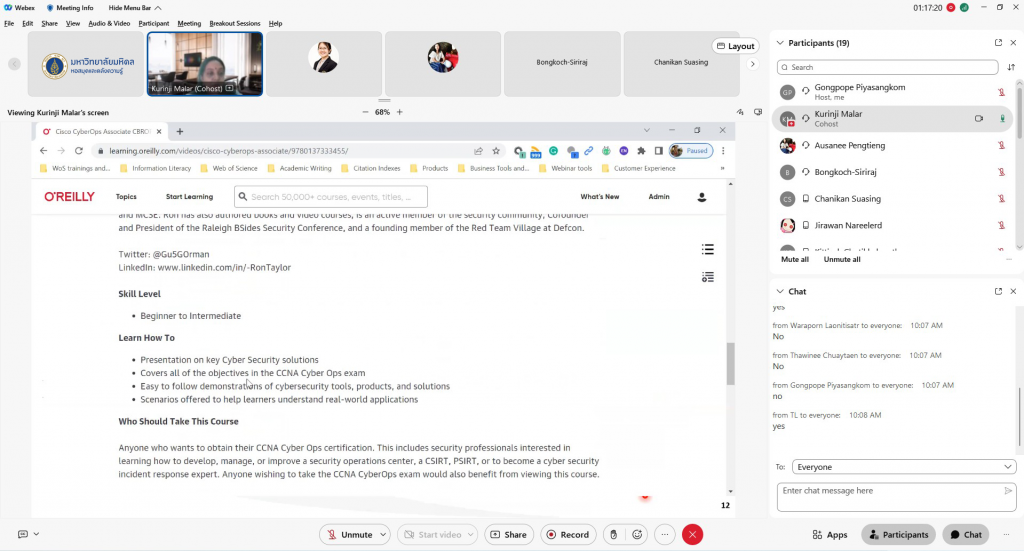
Task: Collapse the Participants panel chevron
Action: [x=780, y=43]
